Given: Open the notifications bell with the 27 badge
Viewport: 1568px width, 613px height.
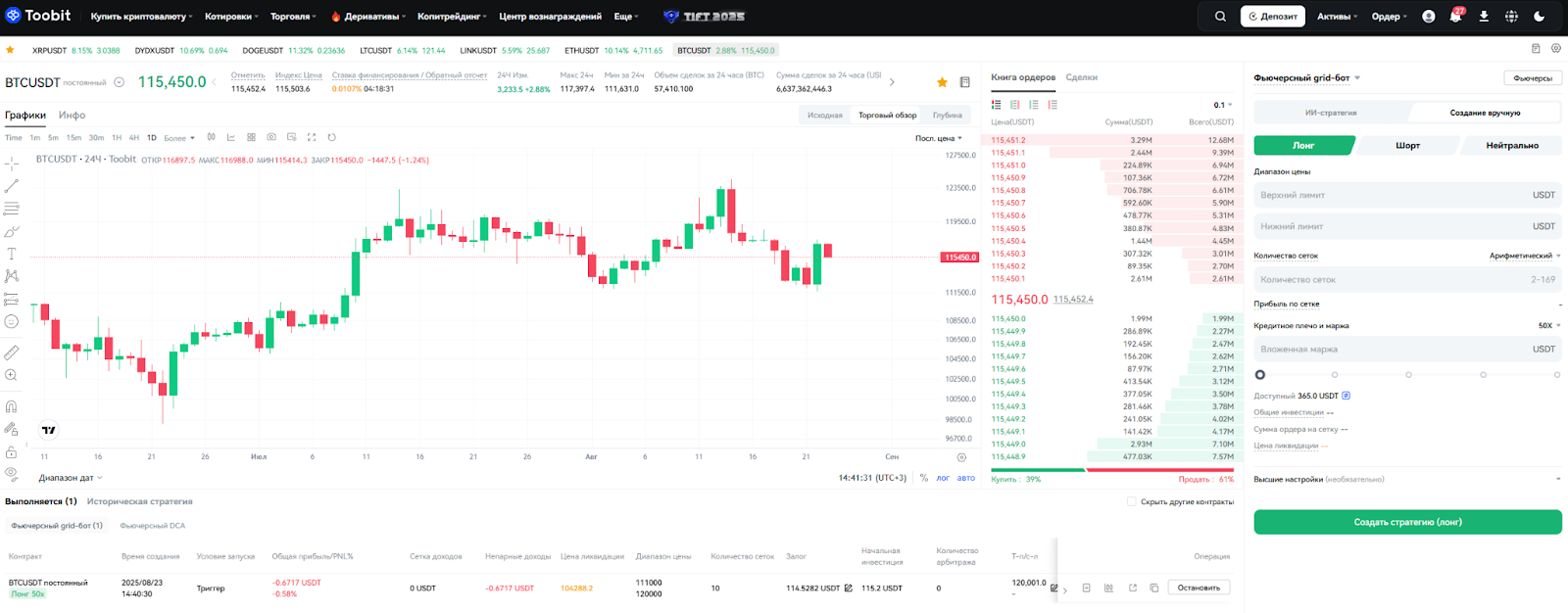Looking at the screenshot, I should point(1455,17).
